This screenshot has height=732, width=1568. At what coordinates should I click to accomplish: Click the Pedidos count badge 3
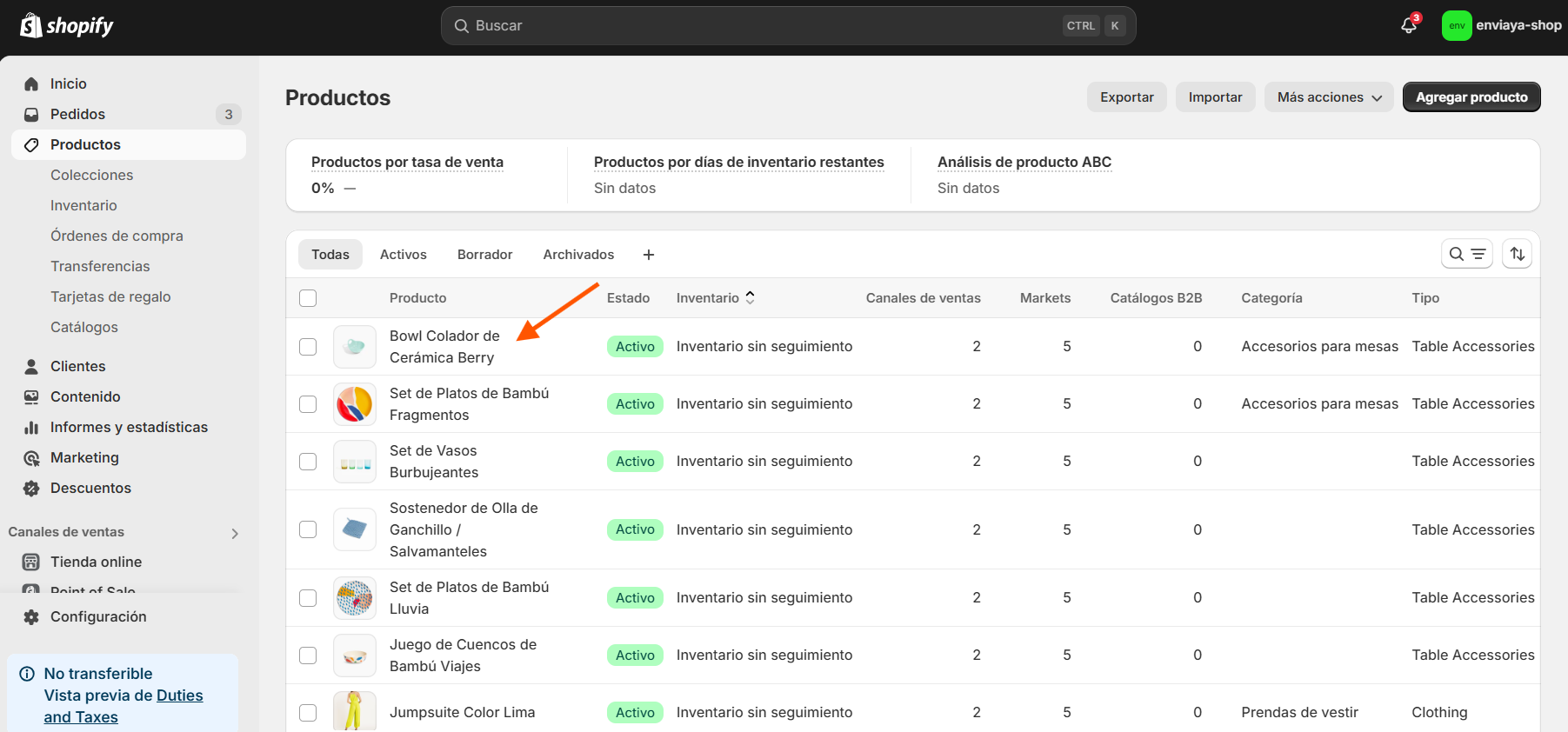coord(229,114)
